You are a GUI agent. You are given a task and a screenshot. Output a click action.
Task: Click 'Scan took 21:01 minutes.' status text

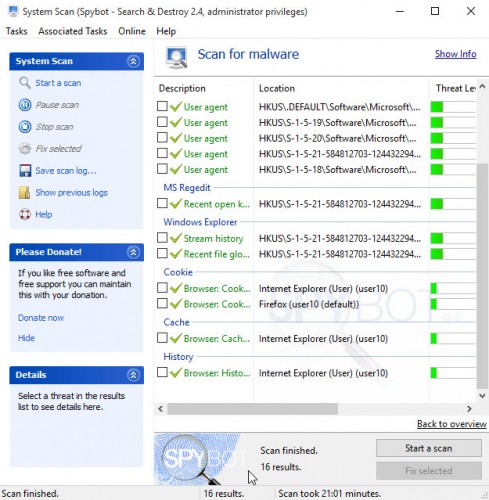coord(329,493)
